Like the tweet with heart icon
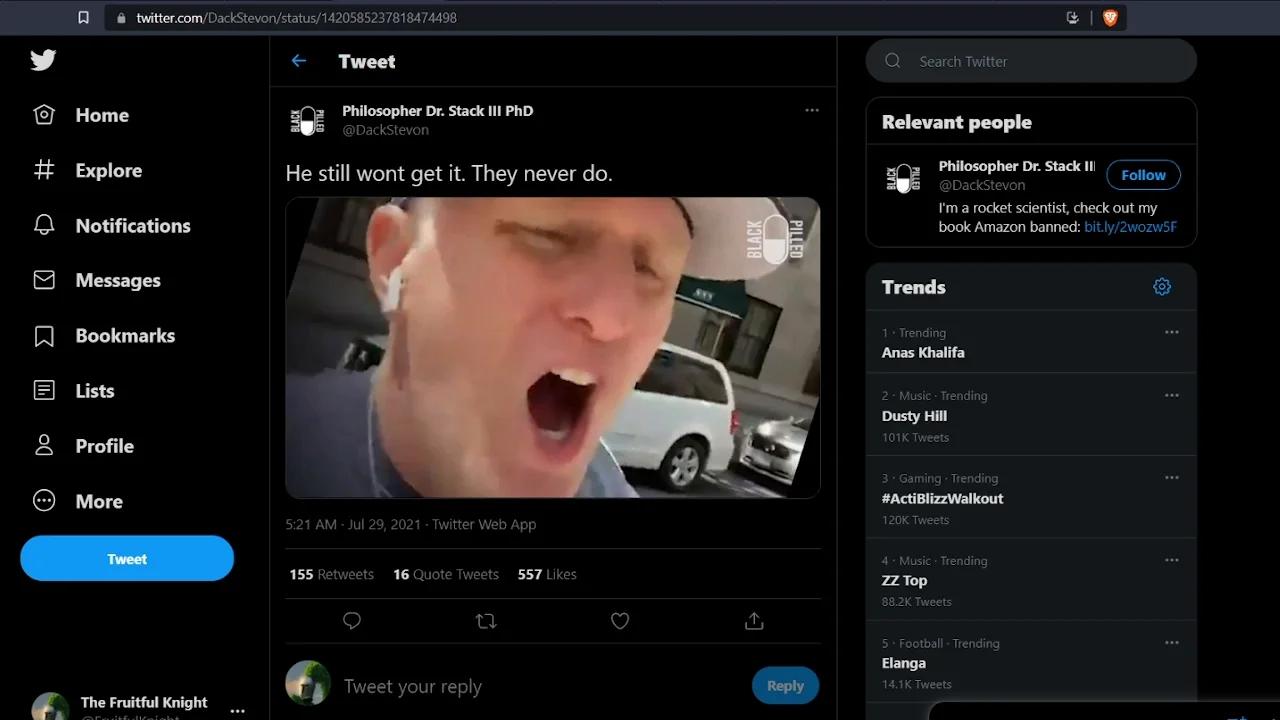Image resolution: width=1280 pixels, height=720 pixels. (620, 621)
